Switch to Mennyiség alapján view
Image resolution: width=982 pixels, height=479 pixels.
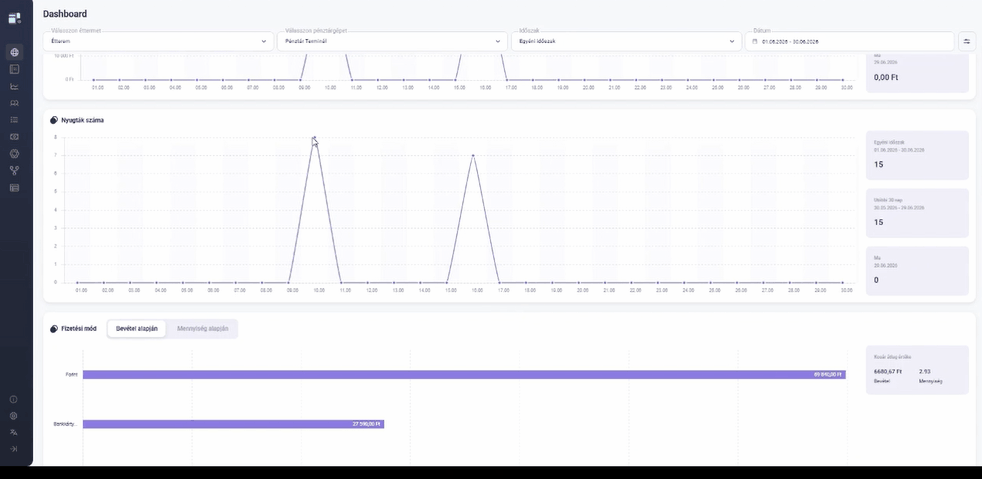[202, 329]
